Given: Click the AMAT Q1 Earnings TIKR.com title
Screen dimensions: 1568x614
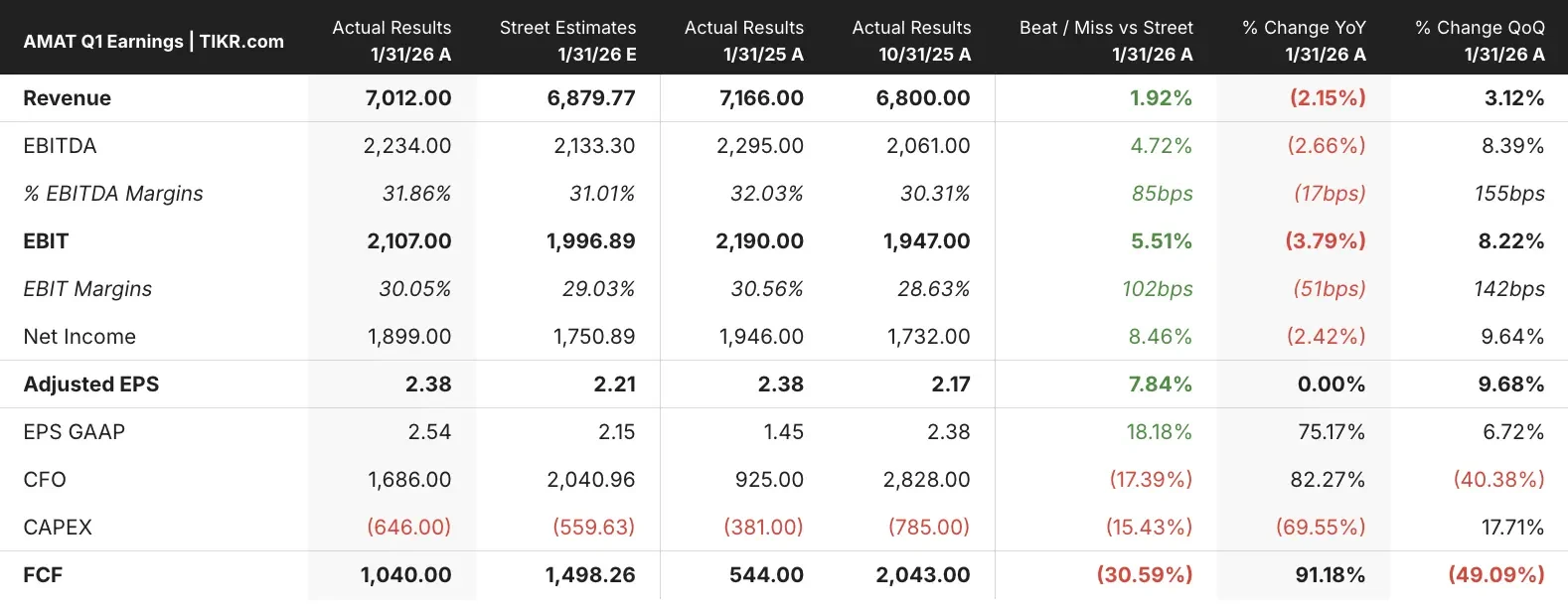Looking at the screenshot, I should [x=153, y=41].
